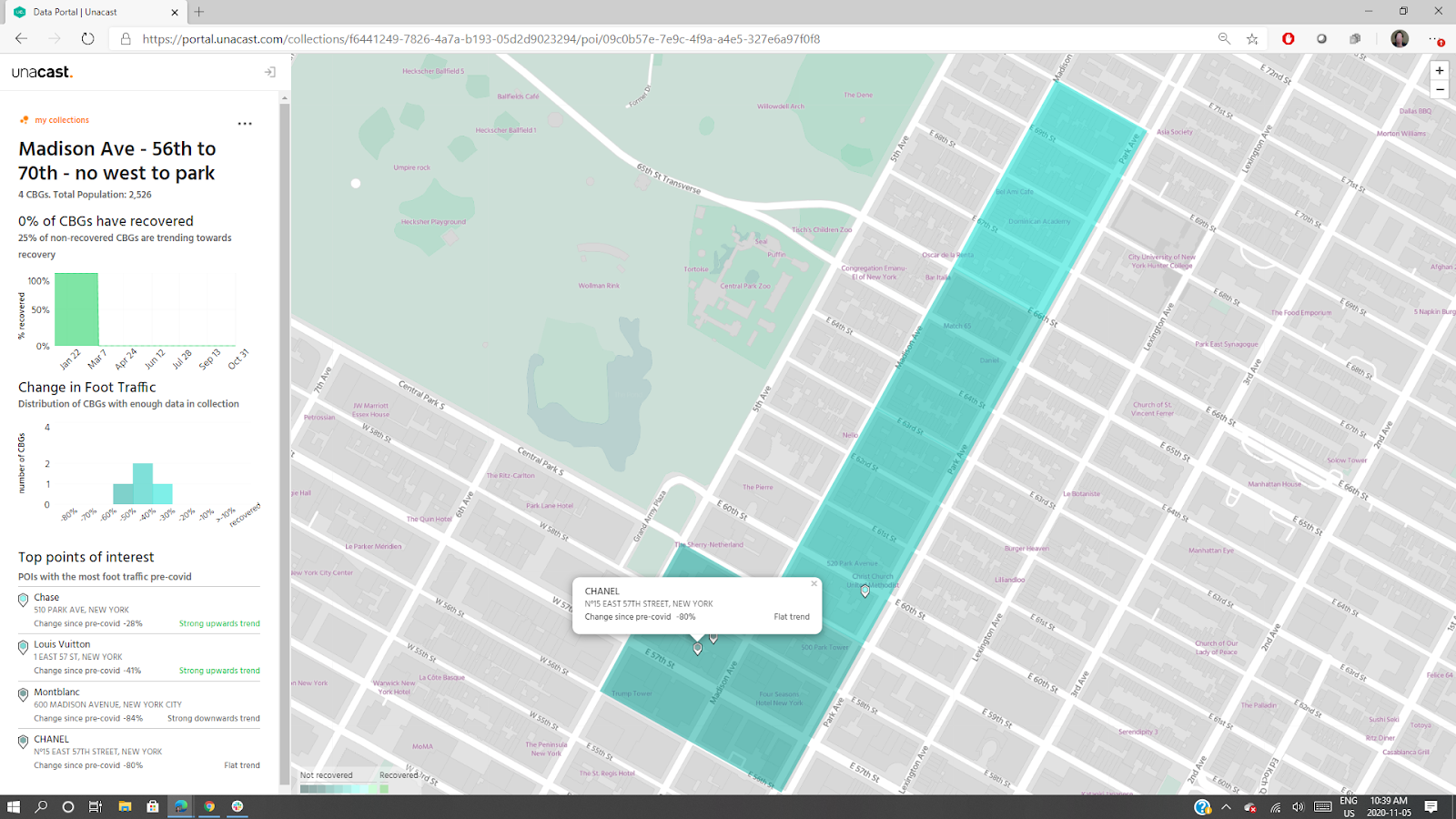1456x819 pixels.
Task: Close the CHANEL map popup
Action: 814,584
